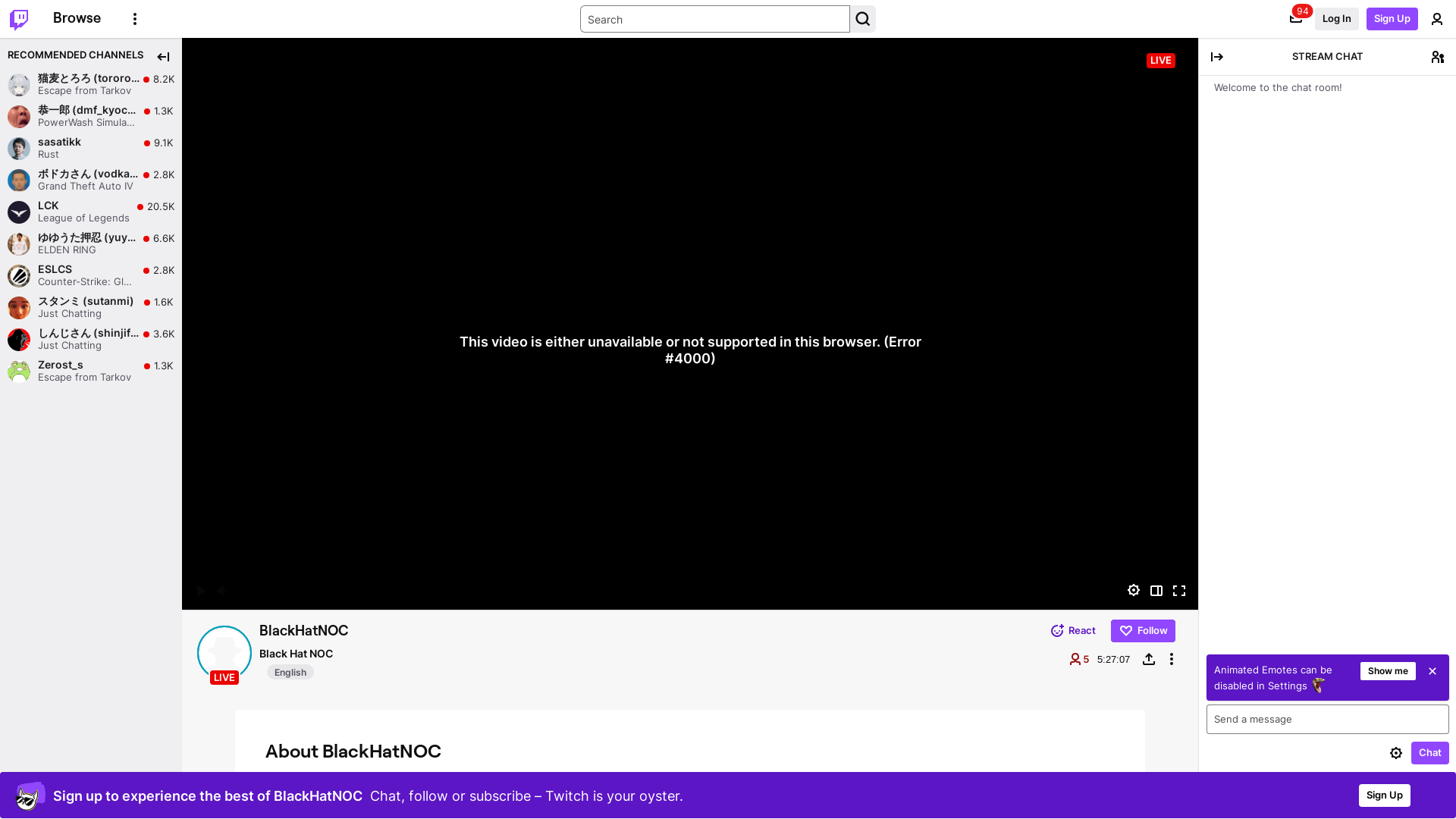Click the top bar Sign Up button
1456x819 pixels.
pyautogui.click(x=1392, y=19)
